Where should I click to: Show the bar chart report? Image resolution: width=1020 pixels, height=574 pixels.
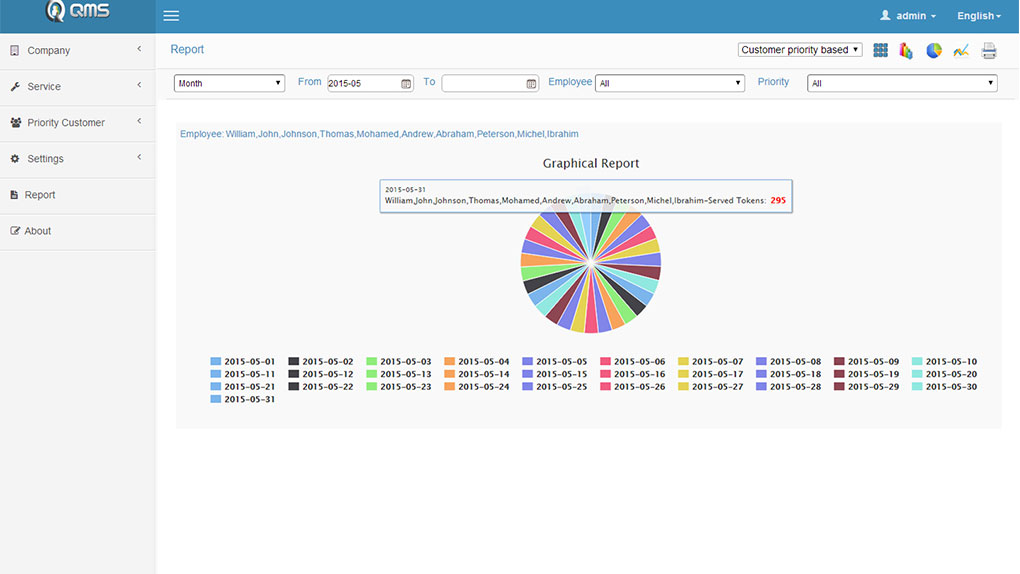(906, 50)
